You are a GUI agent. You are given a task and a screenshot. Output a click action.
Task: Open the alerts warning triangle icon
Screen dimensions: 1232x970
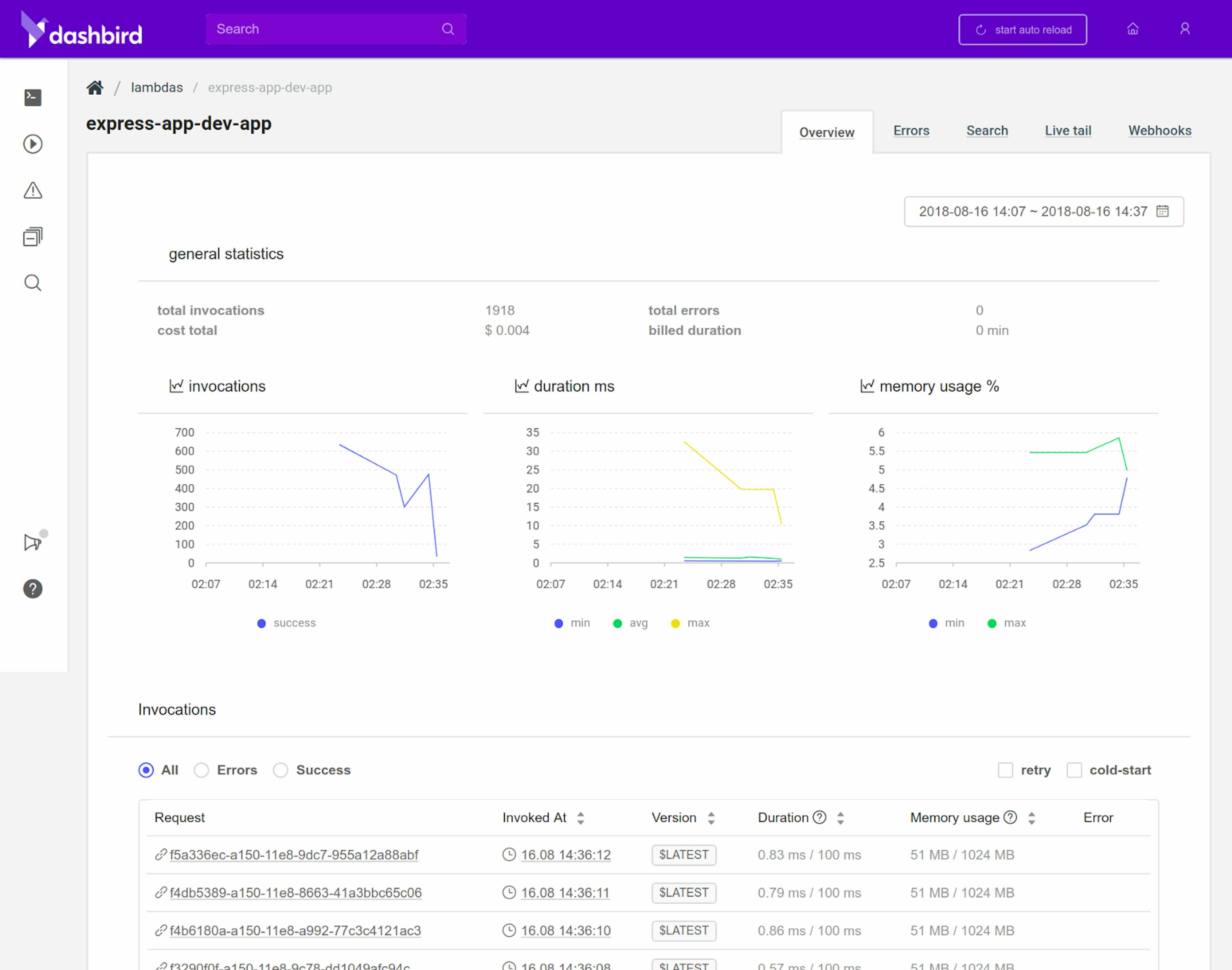(x=32, y=190)
